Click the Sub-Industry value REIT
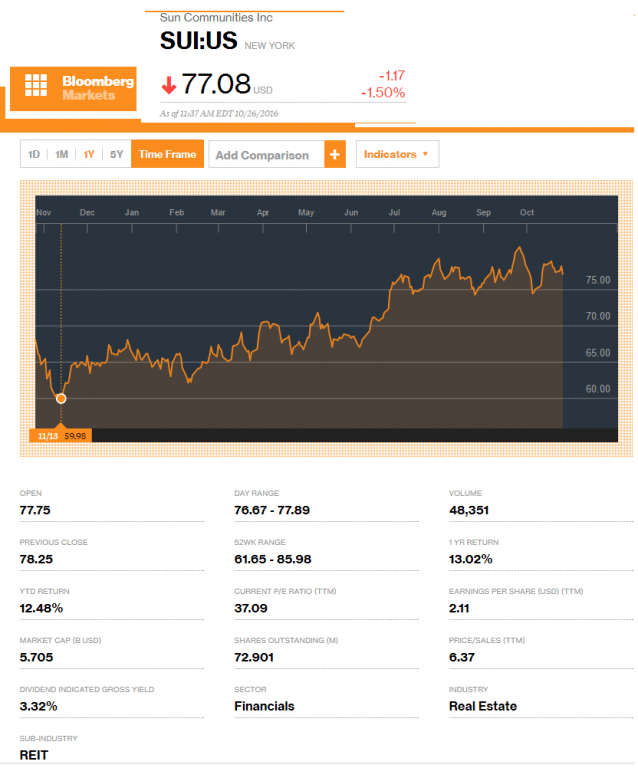Screen dimensions: 638x768 click(34, 755)
